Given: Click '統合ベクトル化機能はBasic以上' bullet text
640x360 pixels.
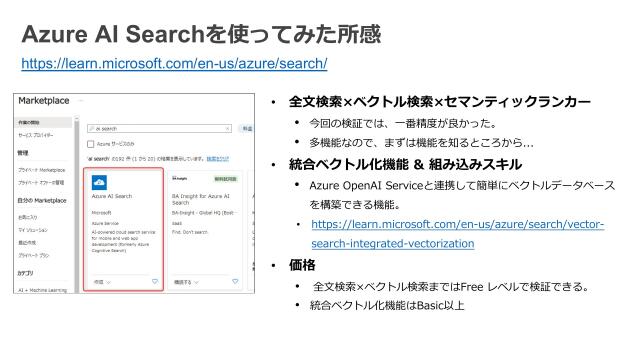Looking at the screenshot, I should tap(387, 305).
